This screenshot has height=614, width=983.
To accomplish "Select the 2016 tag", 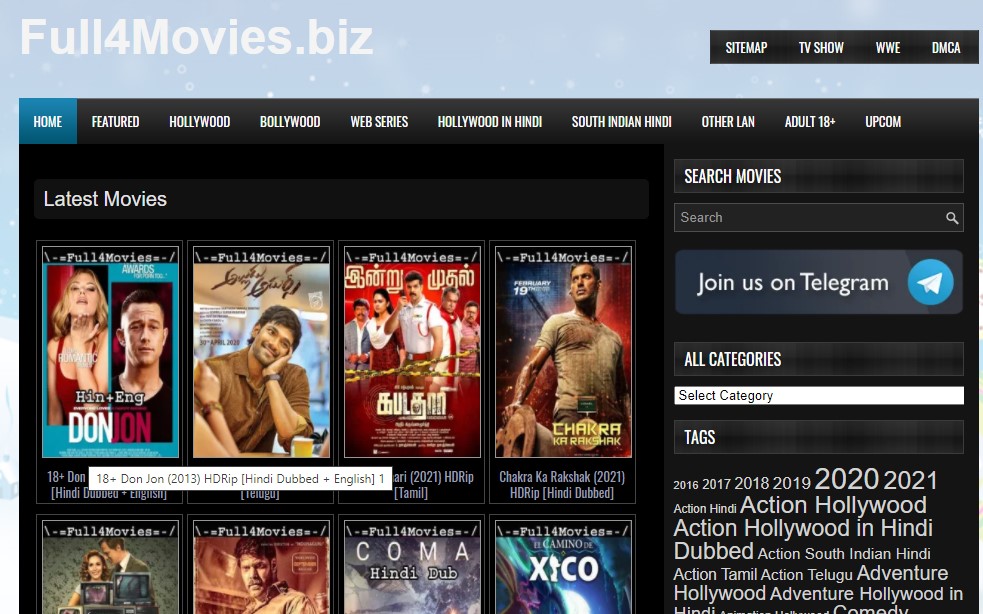I will [x=686, y=485].
